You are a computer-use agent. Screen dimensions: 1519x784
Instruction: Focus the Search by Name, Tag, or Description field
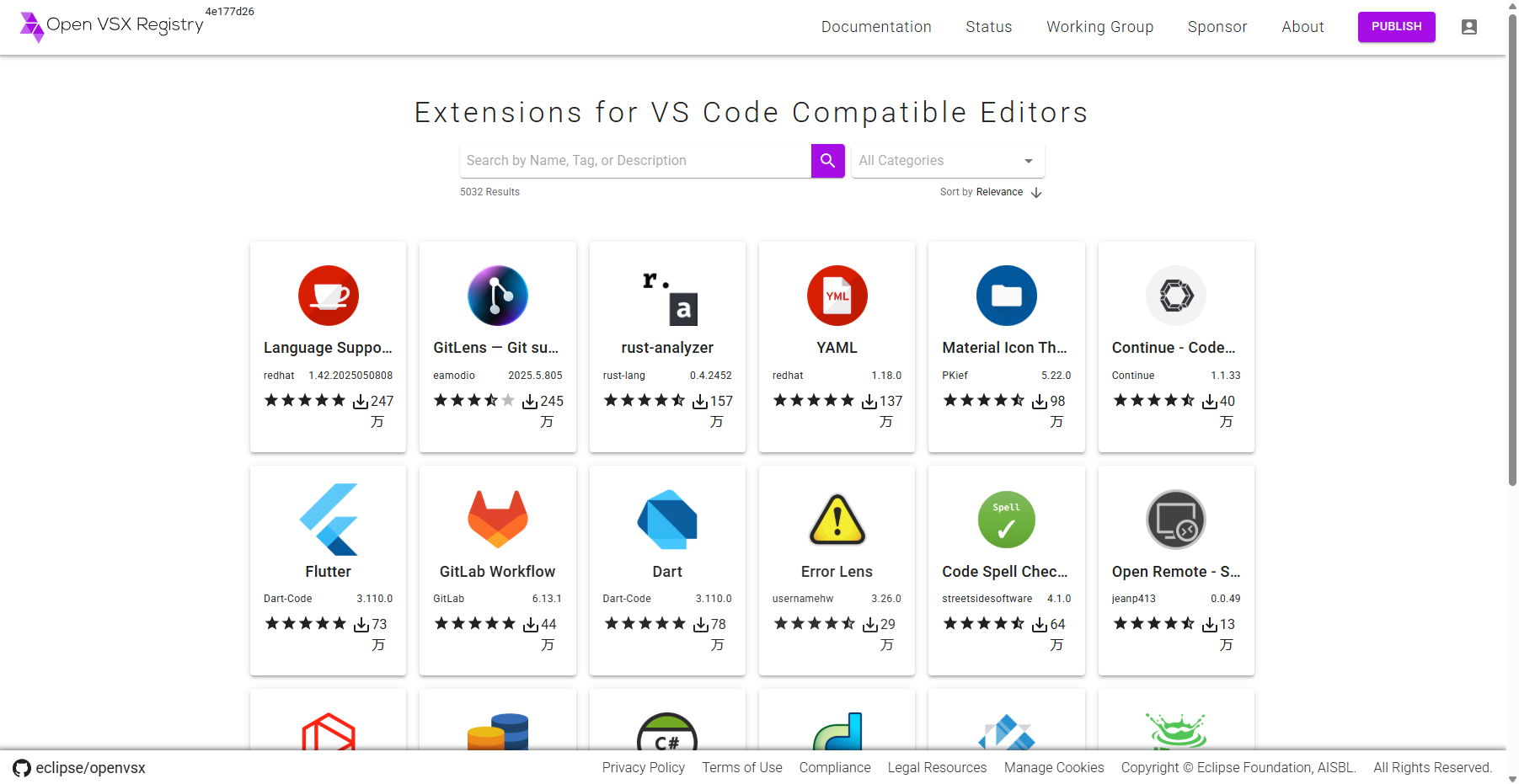[635, 161]
